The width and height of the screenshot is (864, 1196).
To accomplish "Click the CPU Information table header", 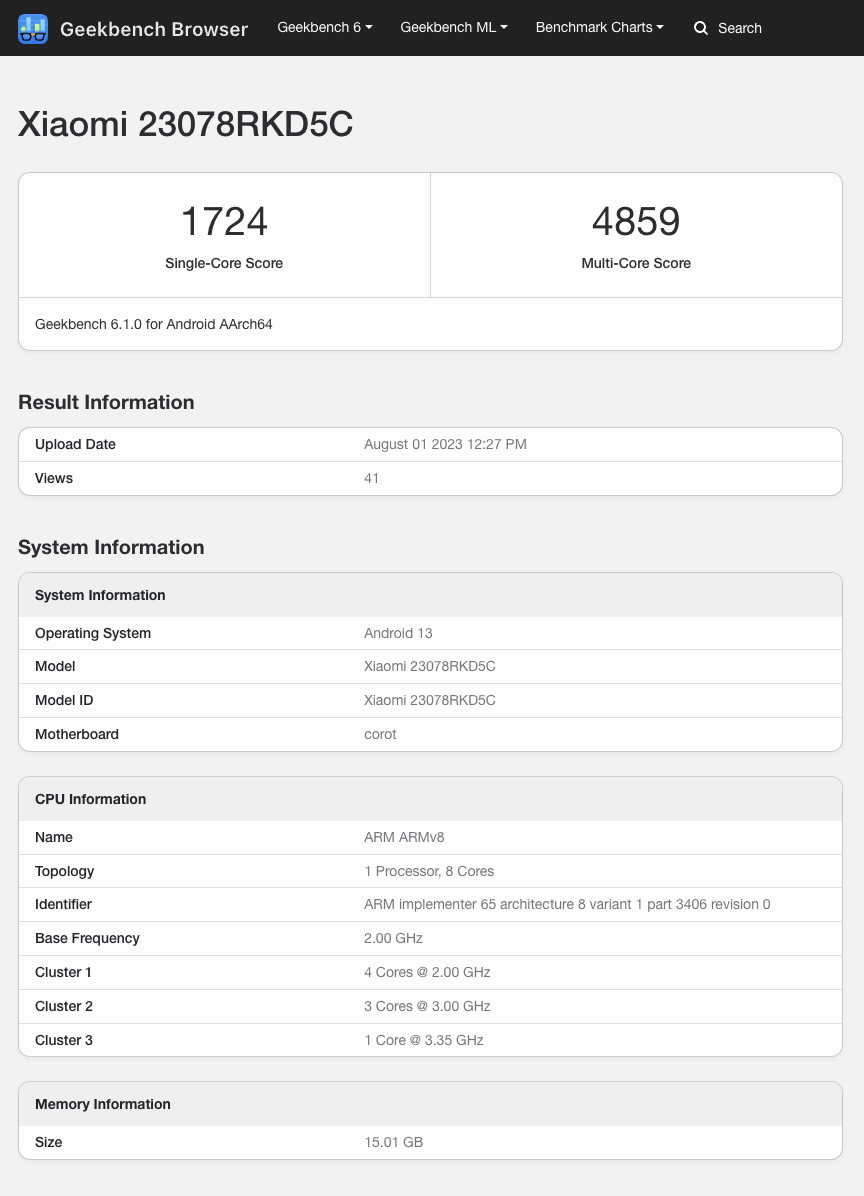I will 430,799.
